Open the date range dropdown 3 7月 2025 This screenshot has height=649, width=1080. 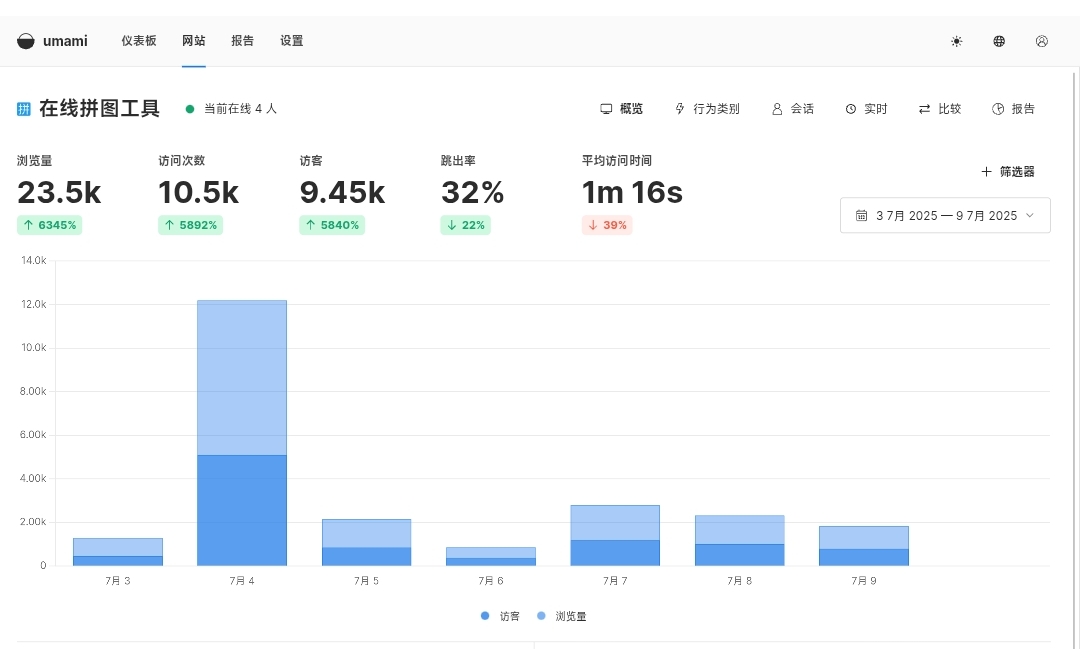[x=945, y=216]
